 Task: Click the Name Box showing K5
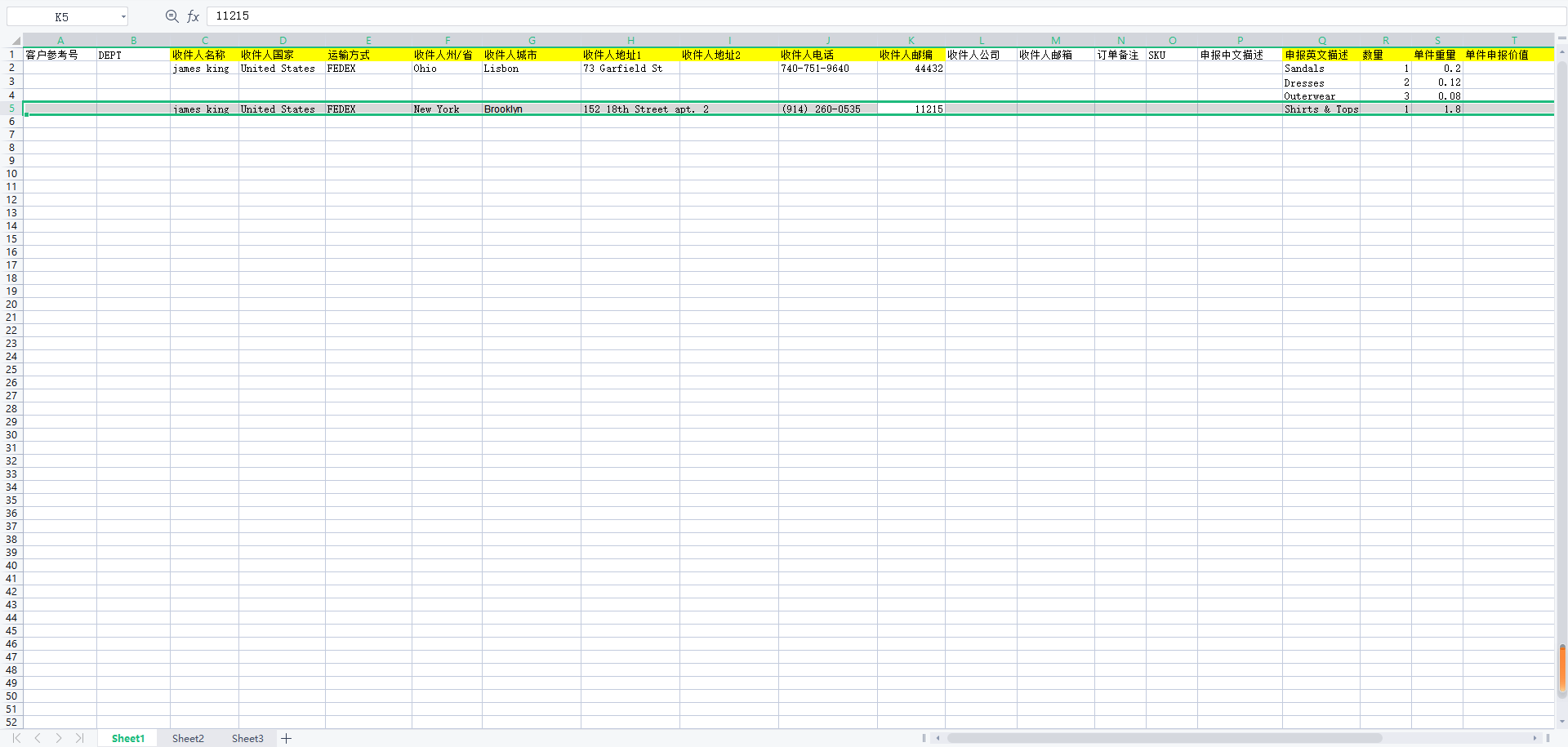(x=62, y=16)
